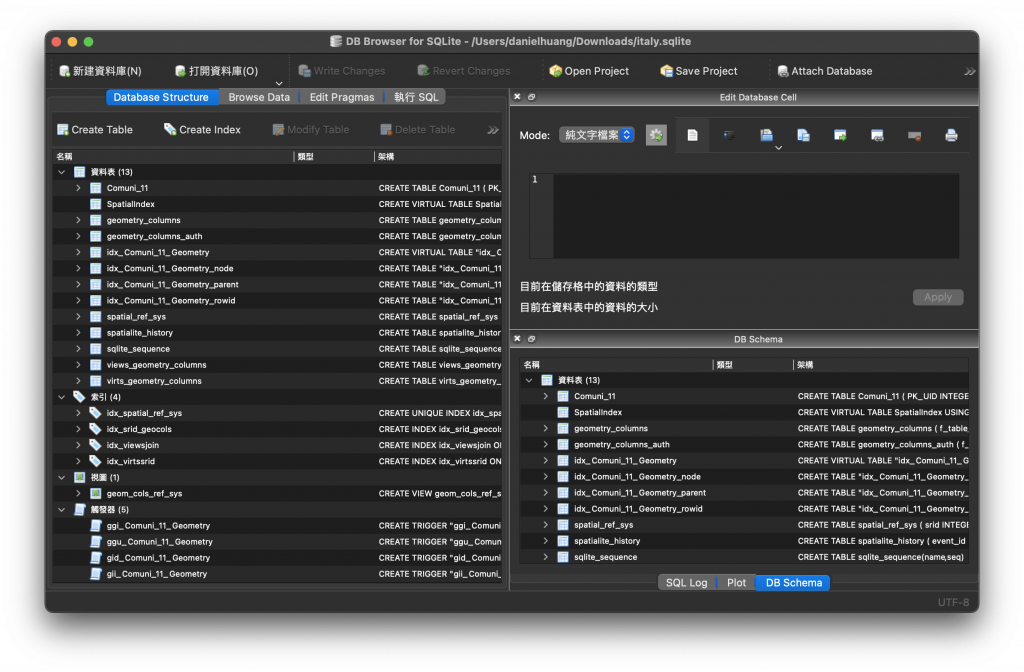Image resolution: width=1024 pixels, height=672 pixels.
Task: Click the import-from-file icon with green arrow
Action: [x=840, y=135]
